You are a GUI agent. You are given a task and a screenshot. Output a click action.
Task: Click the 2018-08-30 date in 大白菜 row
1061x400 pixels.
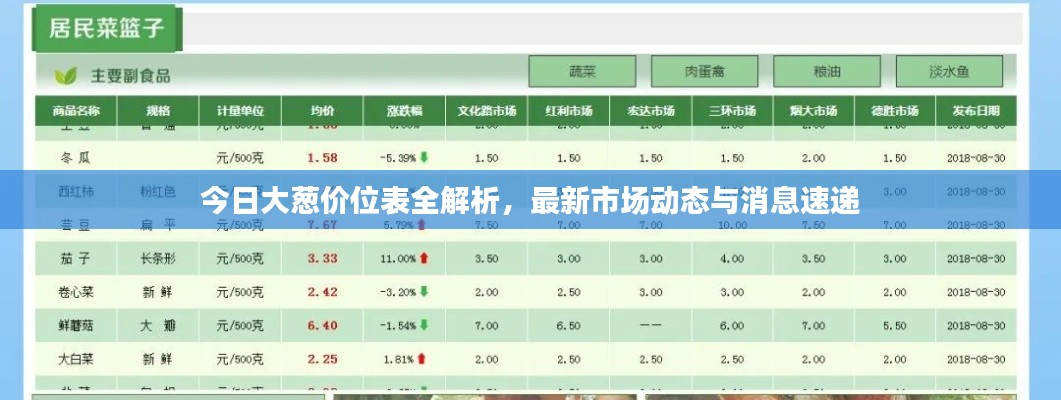[976, 359]
